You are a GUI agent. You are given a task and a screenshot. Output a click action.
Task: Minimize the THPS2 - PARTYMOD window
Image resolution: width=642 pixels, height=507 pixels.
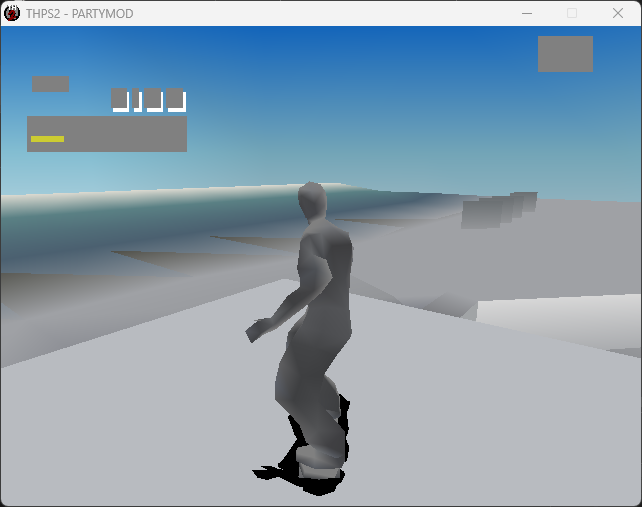[527, 14]
